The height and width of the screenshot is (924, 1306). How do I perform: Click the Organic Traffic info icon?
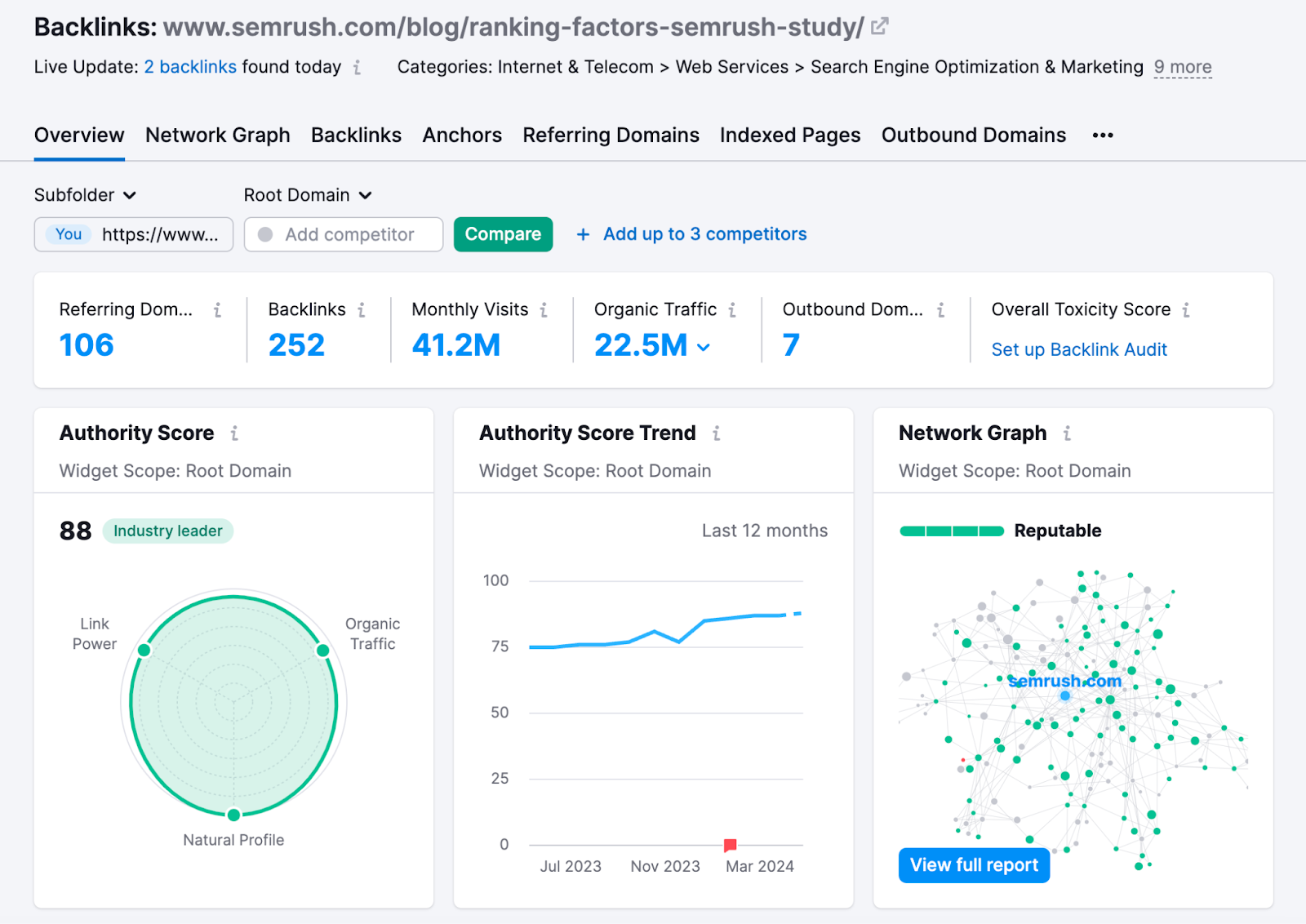coord(732,310)
